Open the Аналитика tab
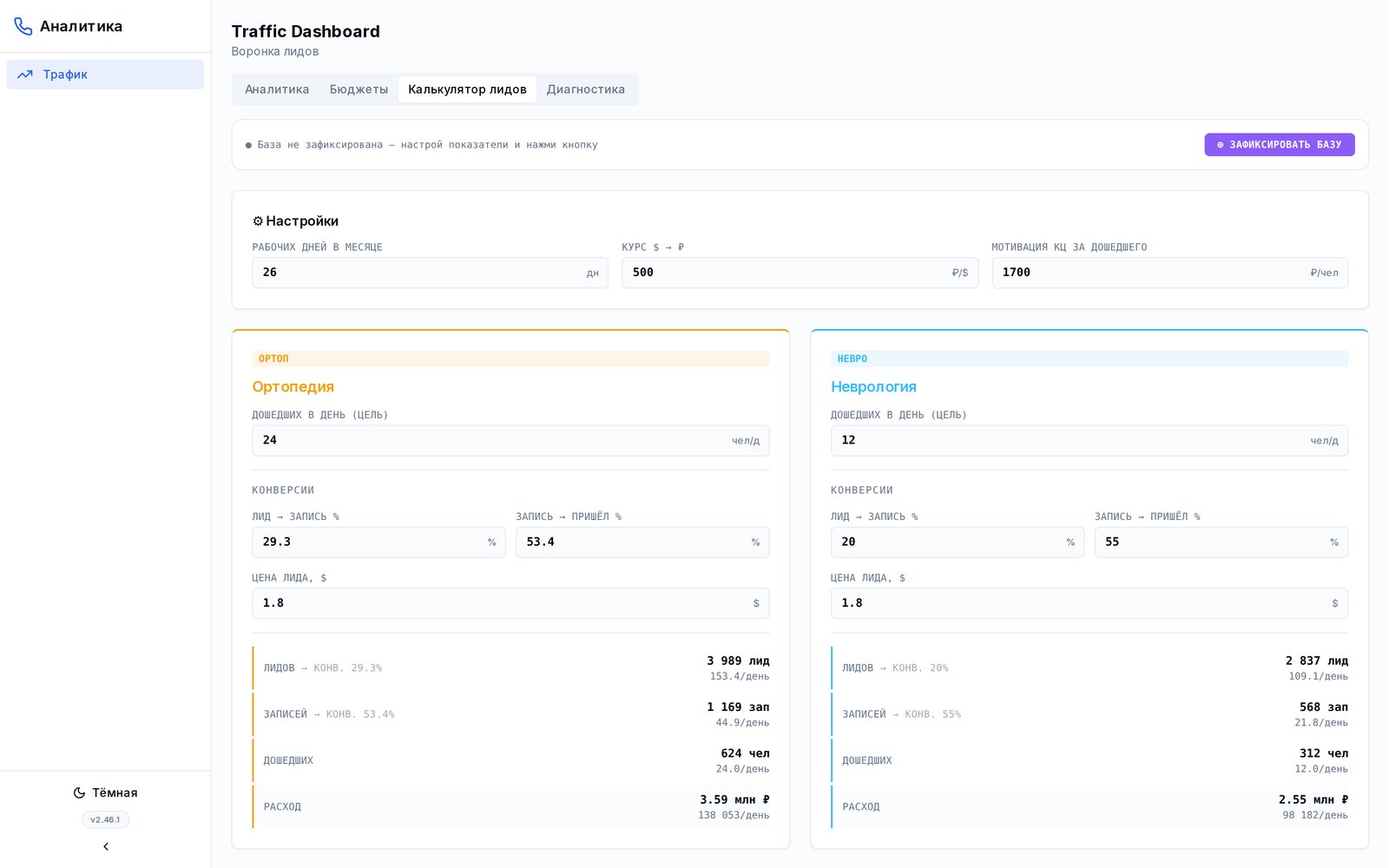1389x868 pixels. click(277, 89)
